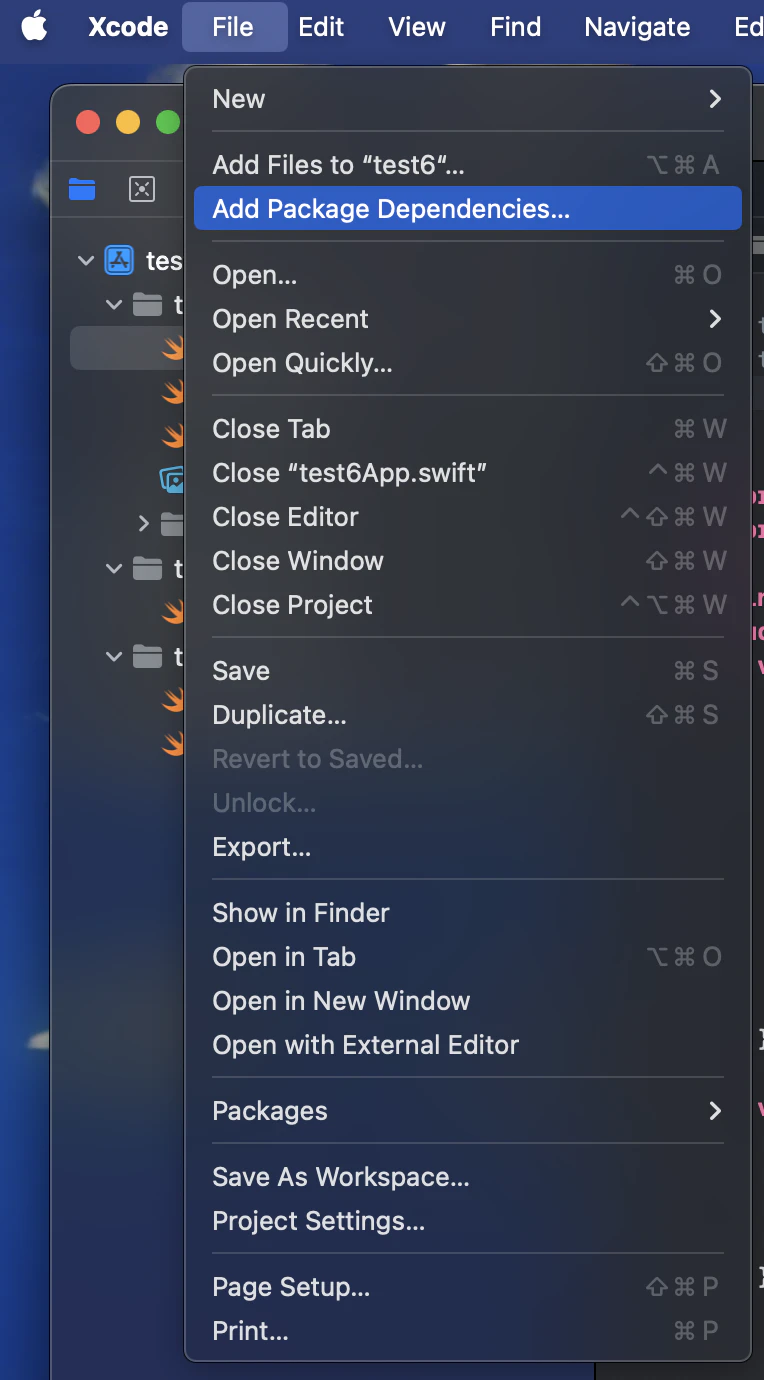This screenshot has height=1380, width=764.
Task: Choose Open in New Window
Action: point(468,1001)
